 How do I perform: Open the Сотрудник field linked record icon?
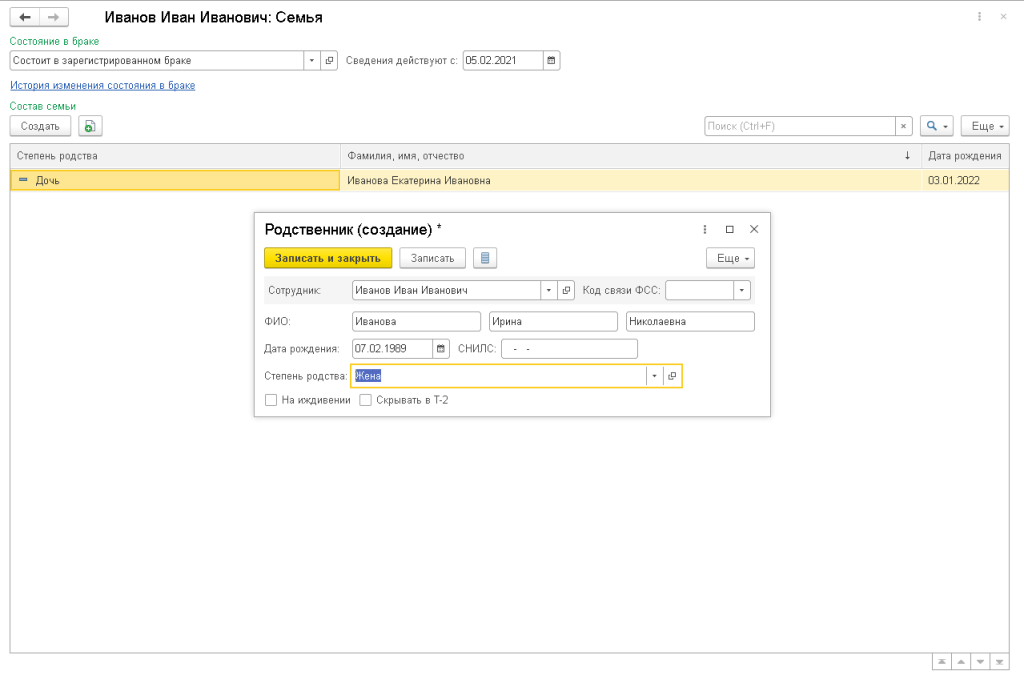pos(566,290)
